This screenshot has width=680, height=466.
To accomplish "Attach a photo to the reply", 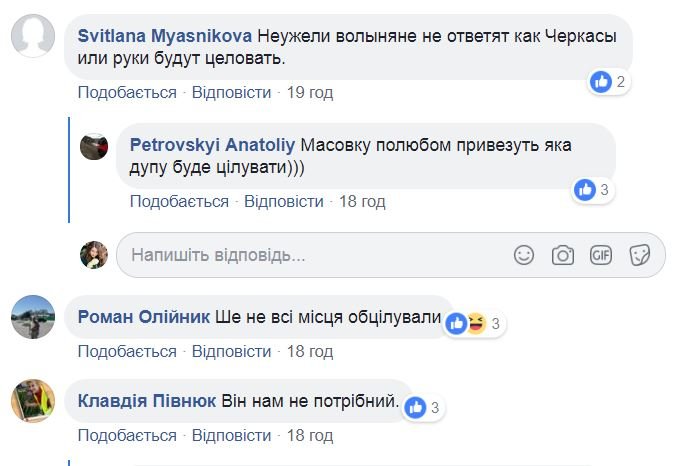I will [563, 255].
